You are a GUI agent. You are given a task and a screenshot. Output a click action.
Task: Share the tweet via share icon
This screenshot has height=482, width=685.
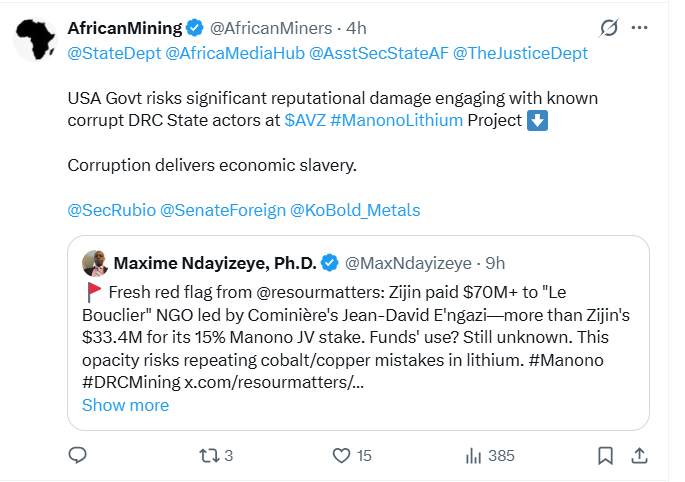point(639,456)
